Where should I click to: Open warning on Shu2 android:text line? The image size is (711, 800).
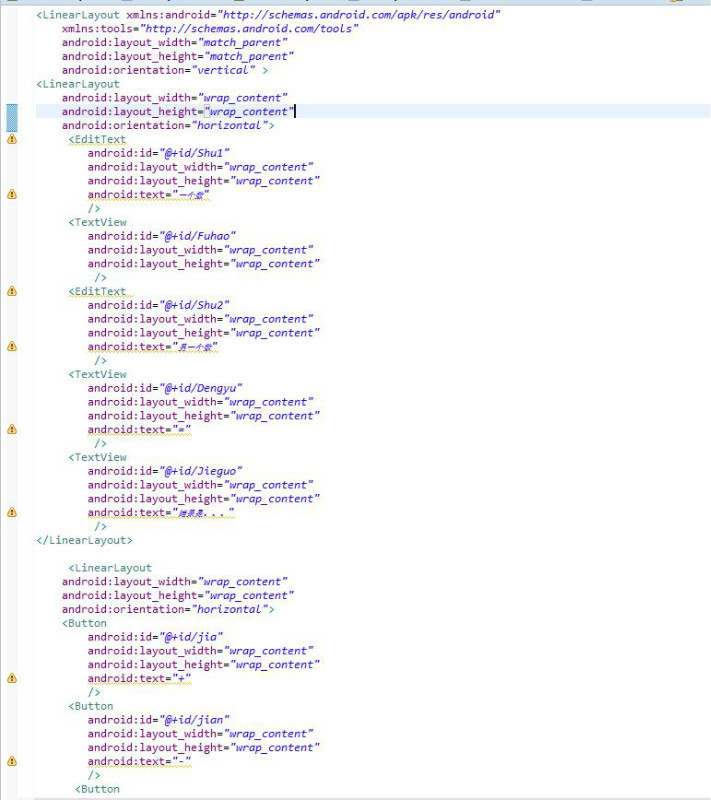coord(12,347)
